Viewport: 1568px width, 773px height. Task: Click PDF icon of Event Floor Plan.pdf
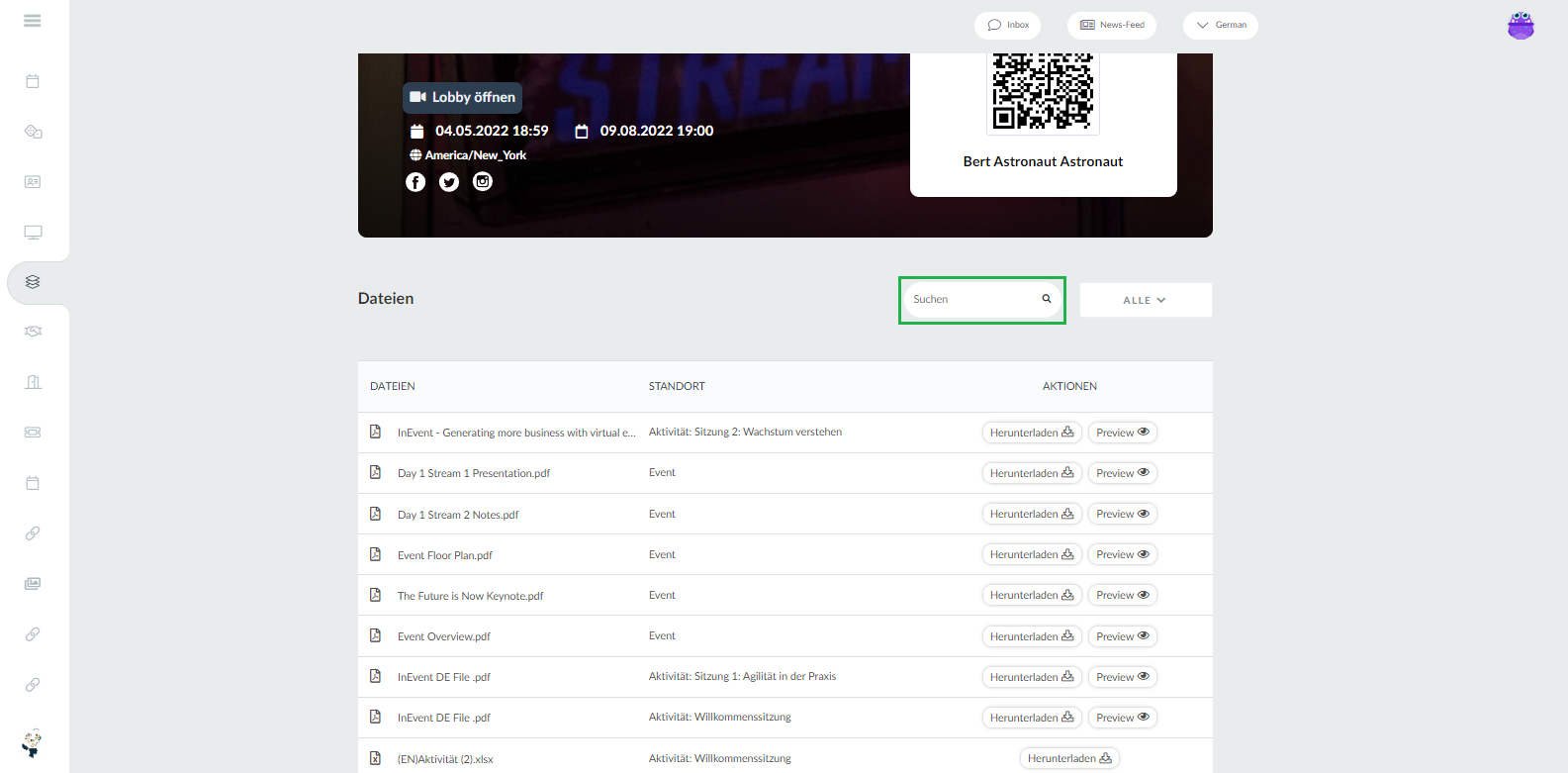point(375,554)
